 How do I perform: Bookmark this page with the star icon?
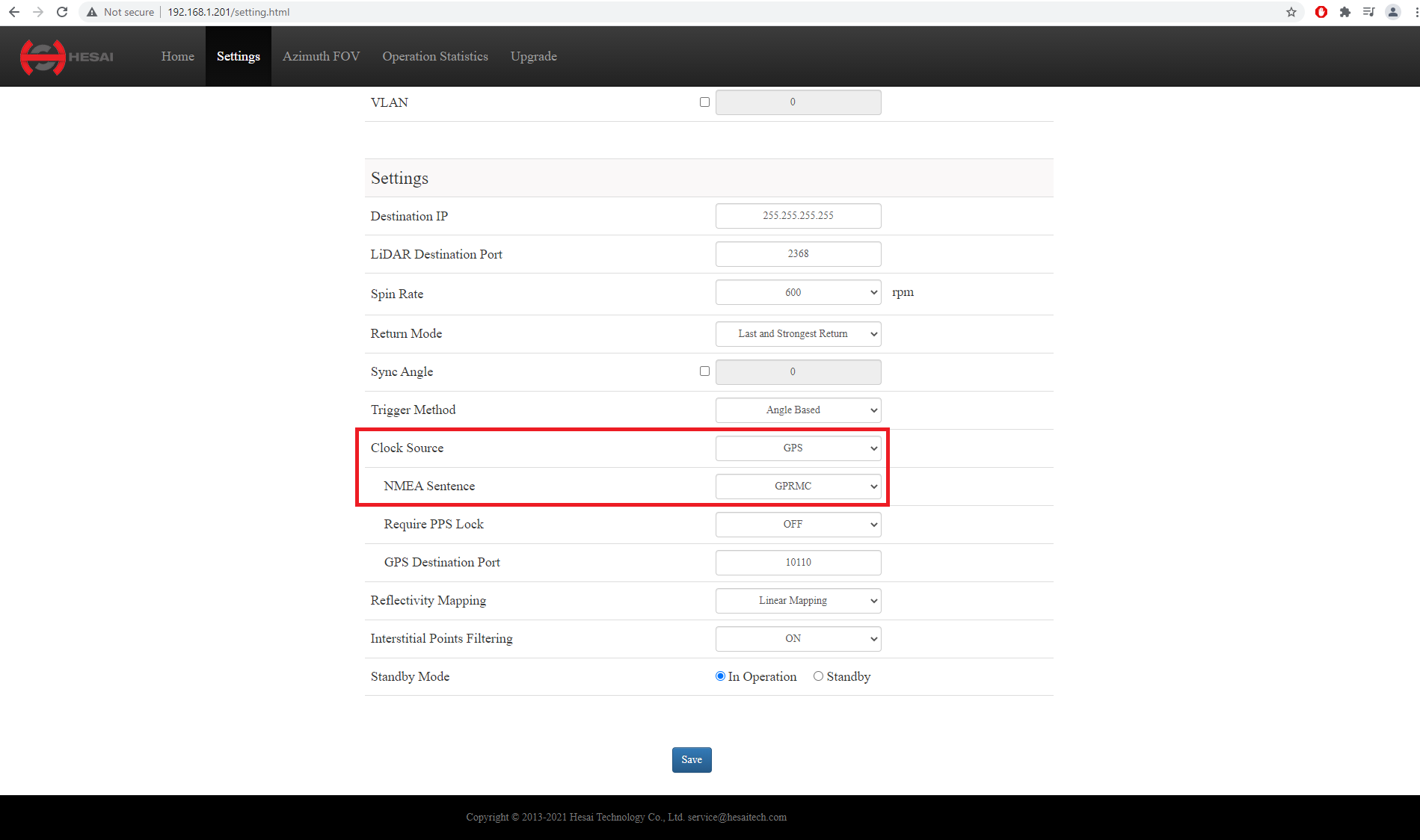pos(1291,12)
